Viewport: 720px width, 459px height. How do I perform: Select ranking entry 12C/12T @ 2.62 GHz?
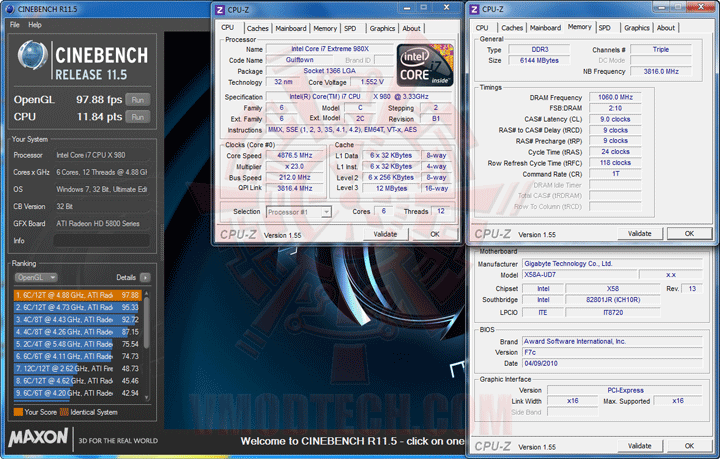pos(78,369)
